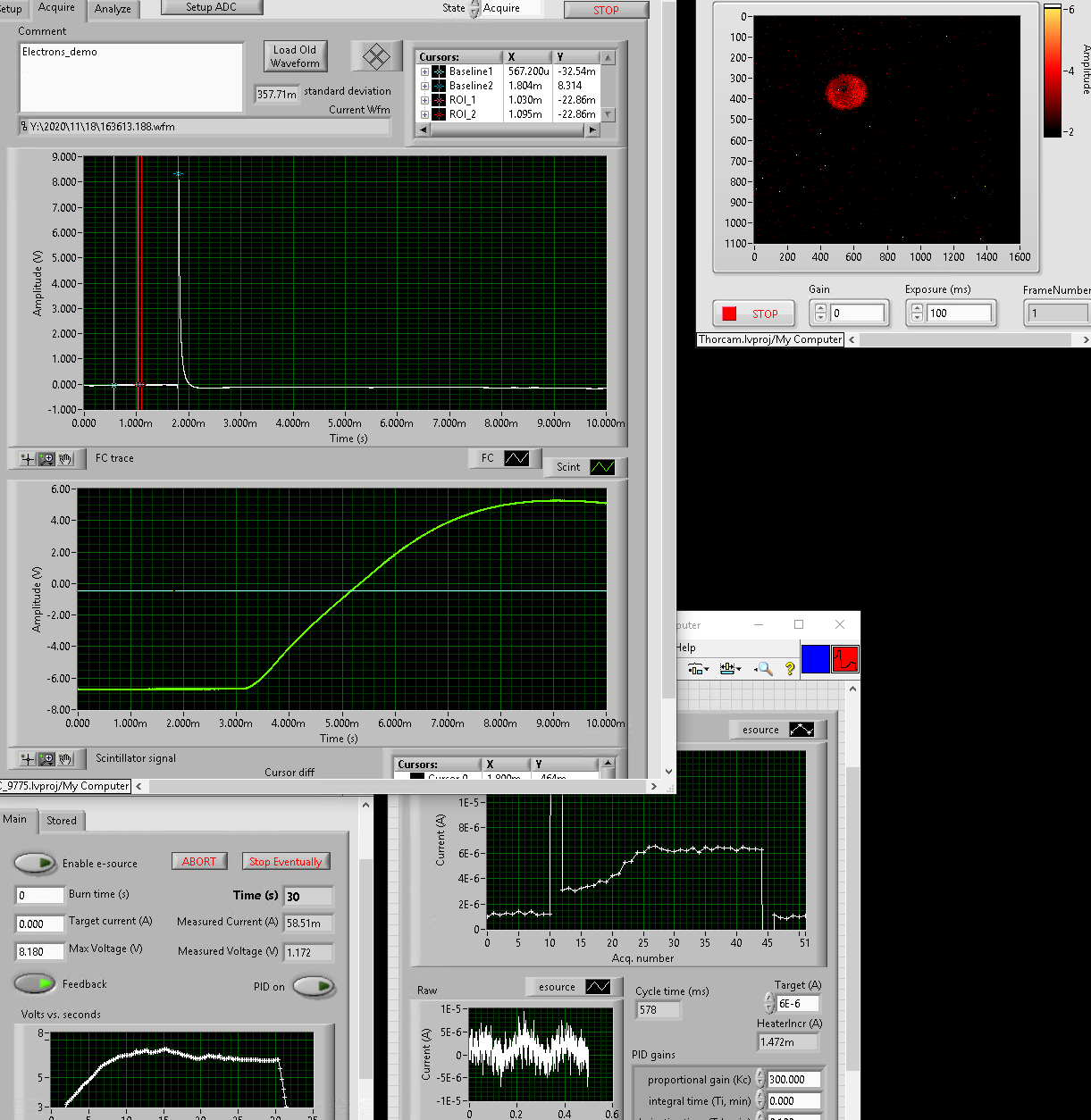Click the Exposure (ms) input field
The image size is (1091, 1120).
click(x=959, y=313)
